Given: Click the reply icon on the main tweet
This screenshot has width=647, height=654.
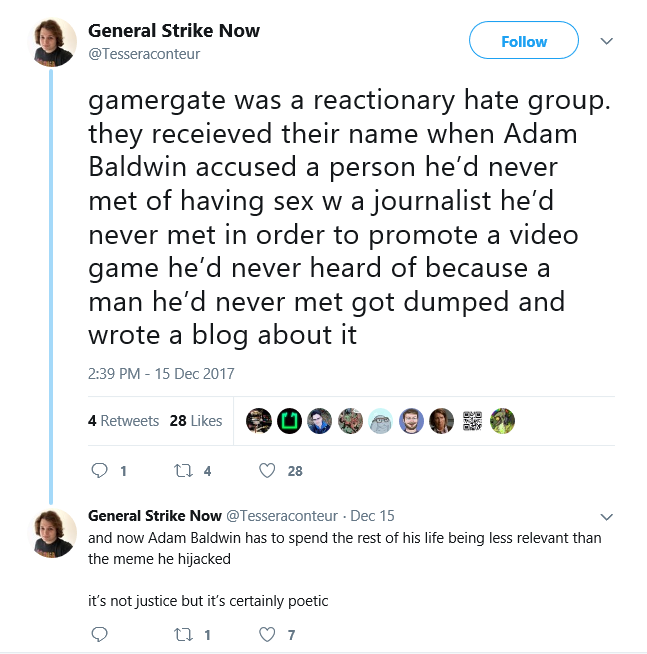Looking at the screenshot, I should (x=99, y=470).
